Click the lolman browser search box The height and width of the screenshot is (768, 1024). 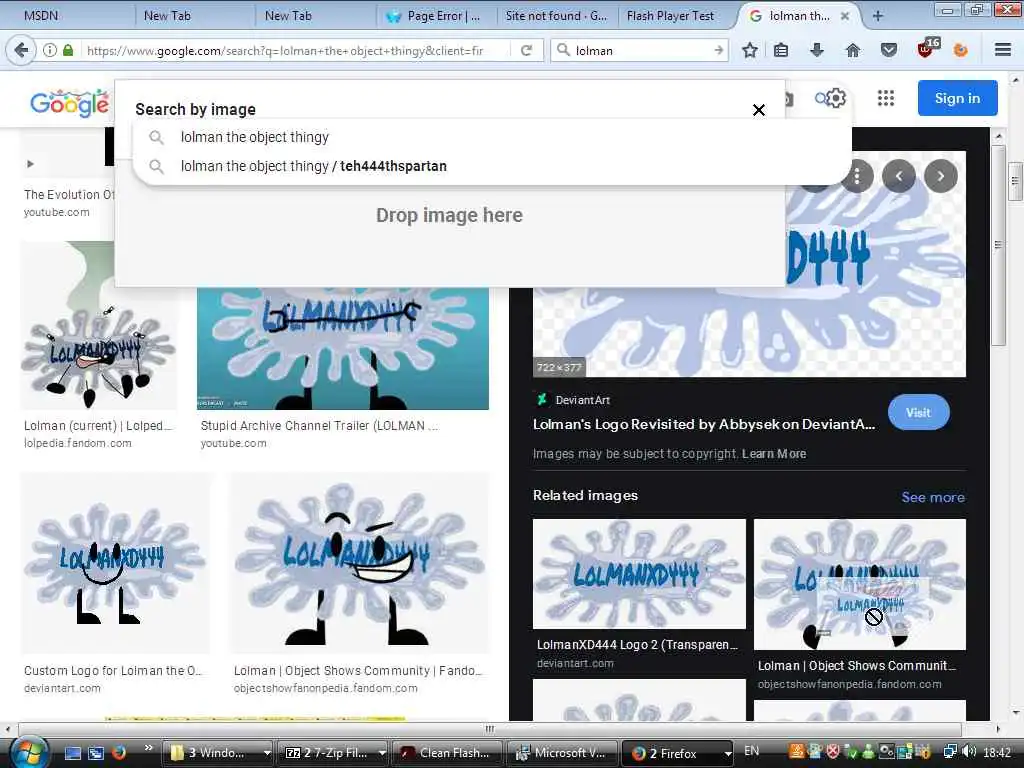(x=641, y=50)
